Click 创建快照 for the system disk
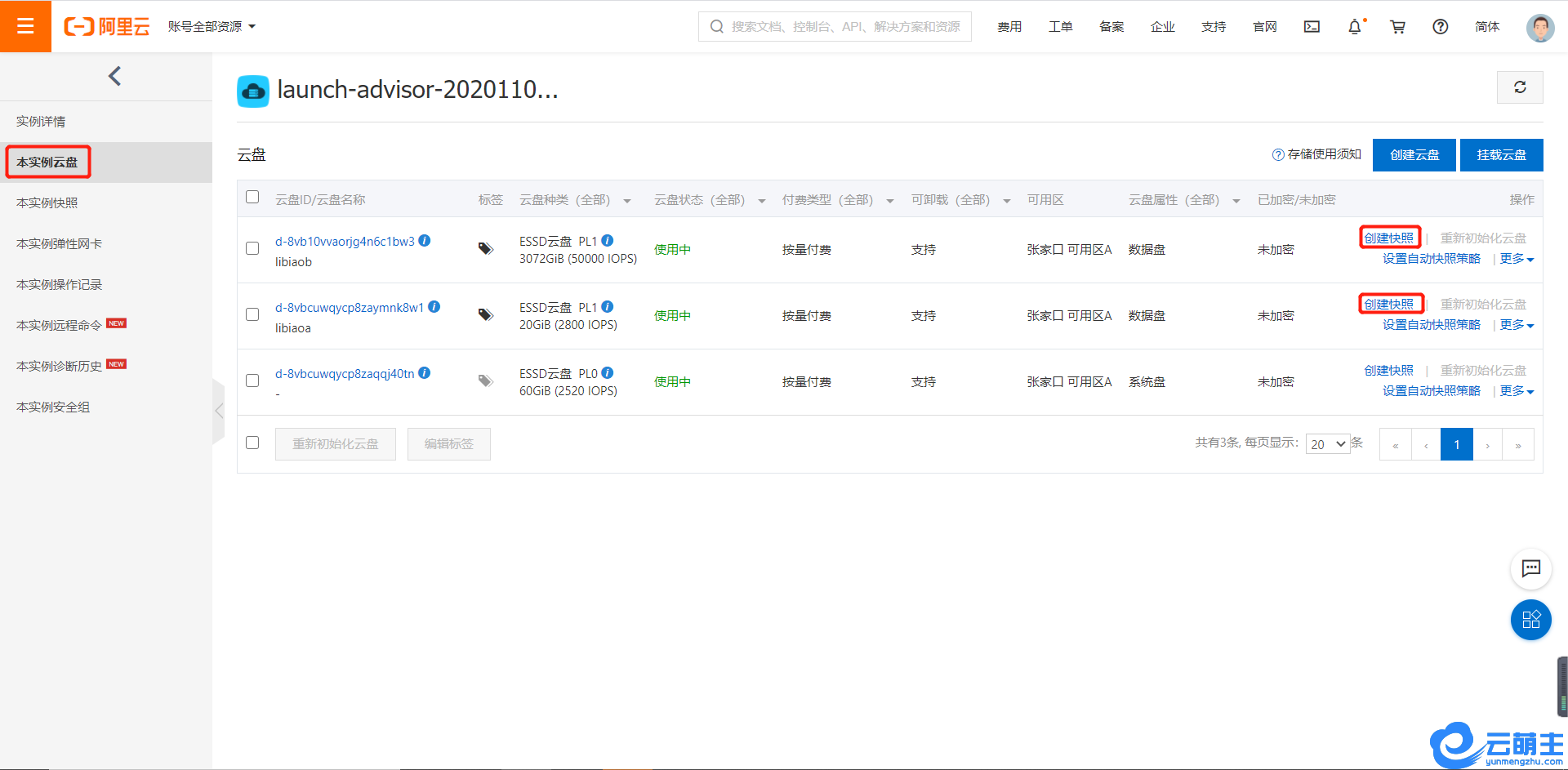The image size is (1568, 770). pyautogui.click(x=1388, y=371)
